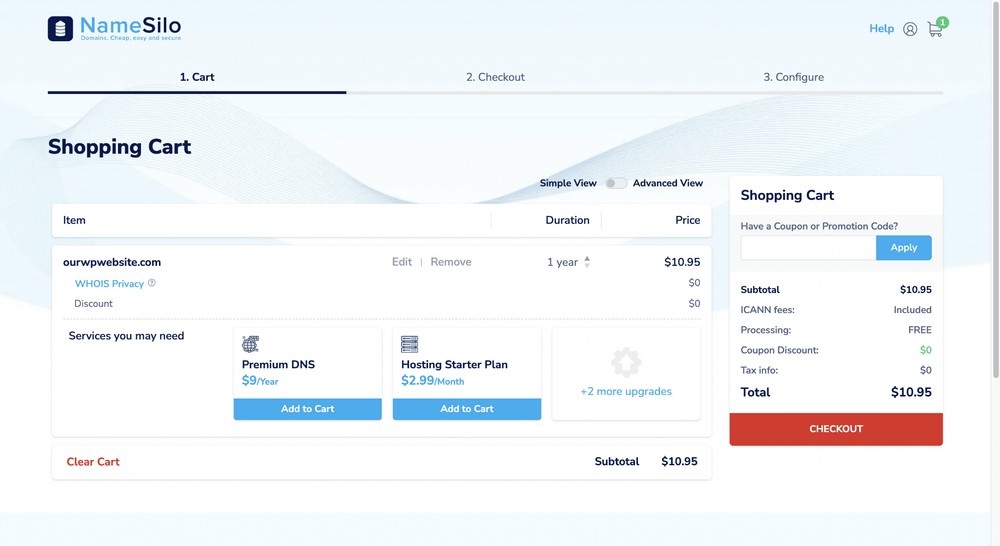
Task: Go to the 1. Cart step tab
Action: pyautogui.click(x=196, y=77)
